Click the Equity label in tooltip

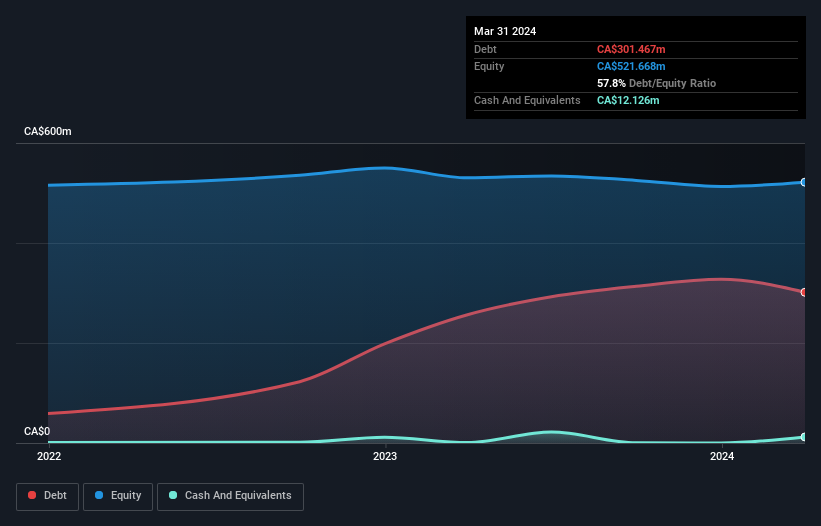[x=489, y=66]
